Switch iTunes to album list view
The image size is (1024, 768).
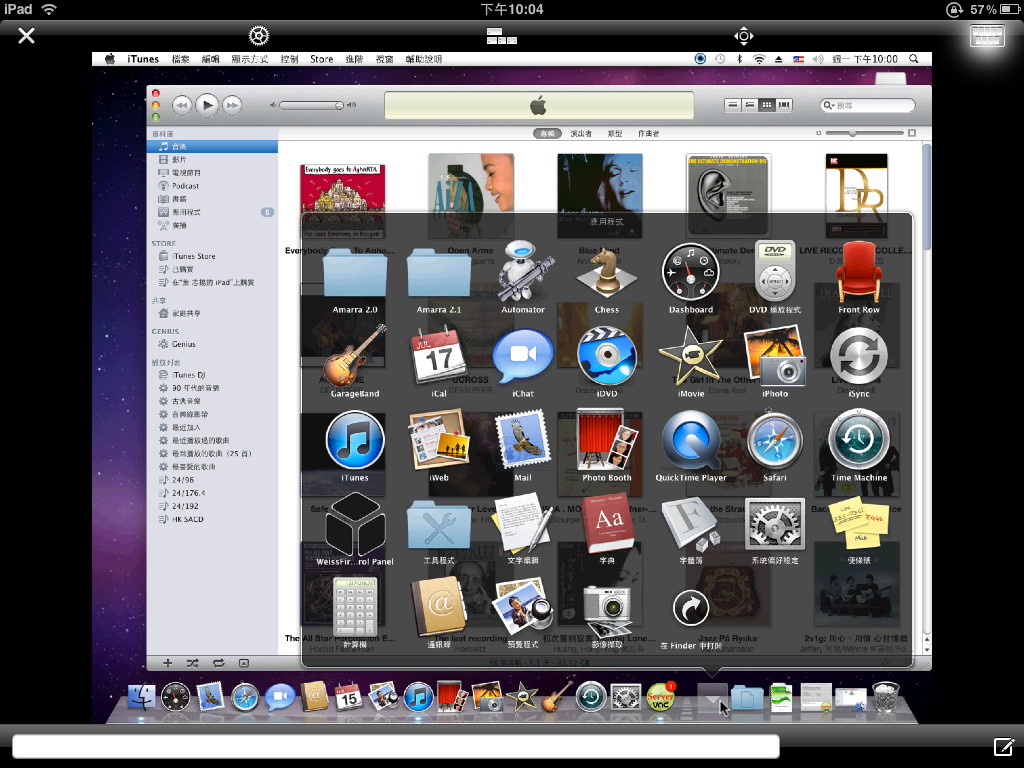[x=750, y=105]
